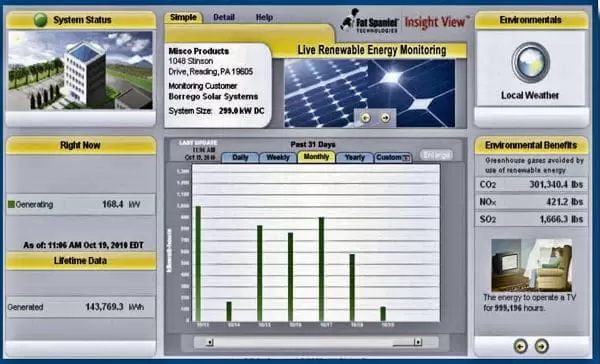Click the System Status panel header

click(81, 20)
